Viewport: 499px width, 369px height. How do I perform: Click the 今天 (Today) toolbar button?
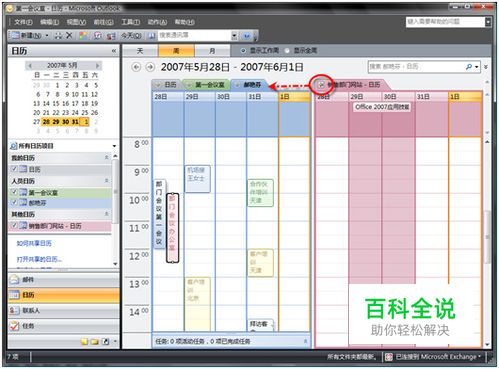click(131, 35)
